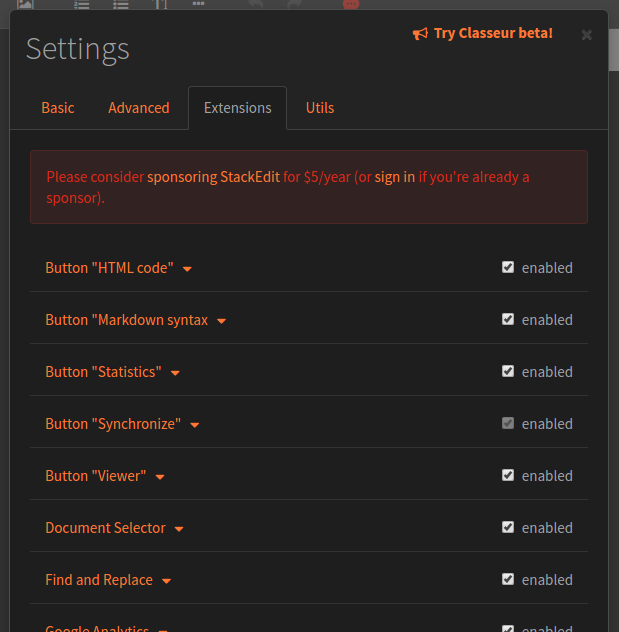Toggle the Button "Viewer" enabled checkbox
Screen dimensions: 619x632
tap(508, 475)
